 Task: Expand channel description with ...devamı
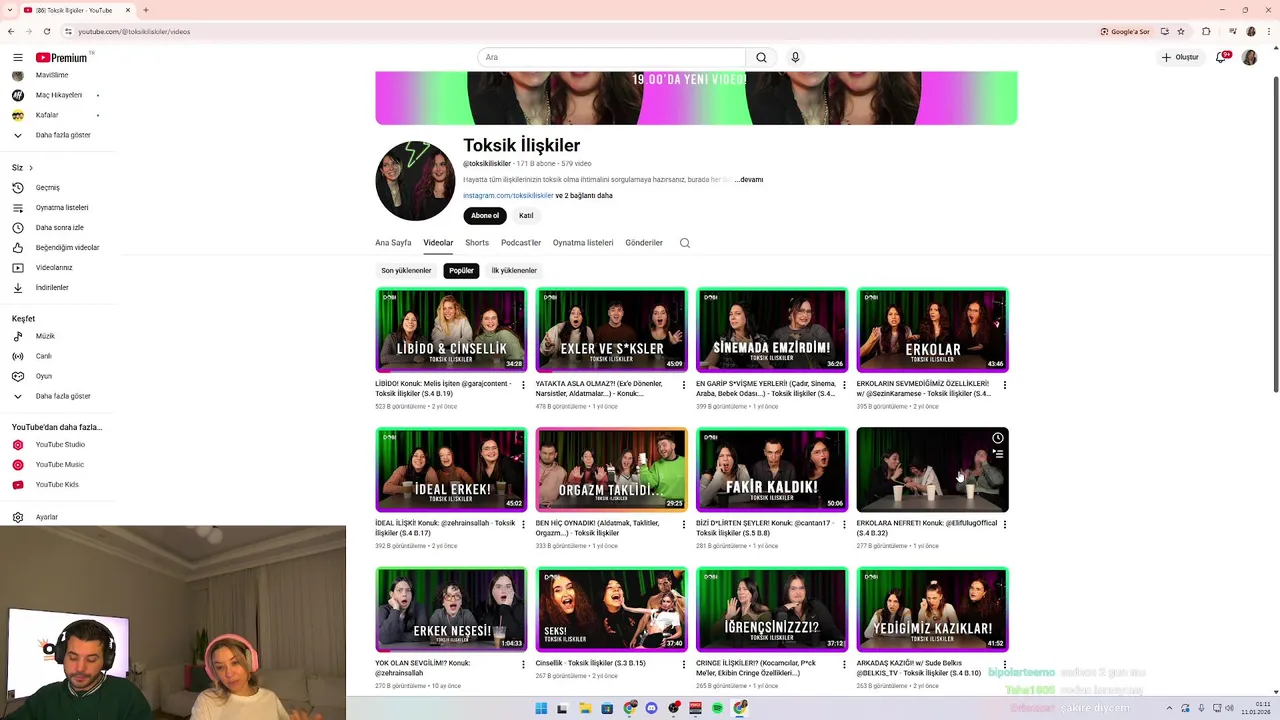(749, 180)
